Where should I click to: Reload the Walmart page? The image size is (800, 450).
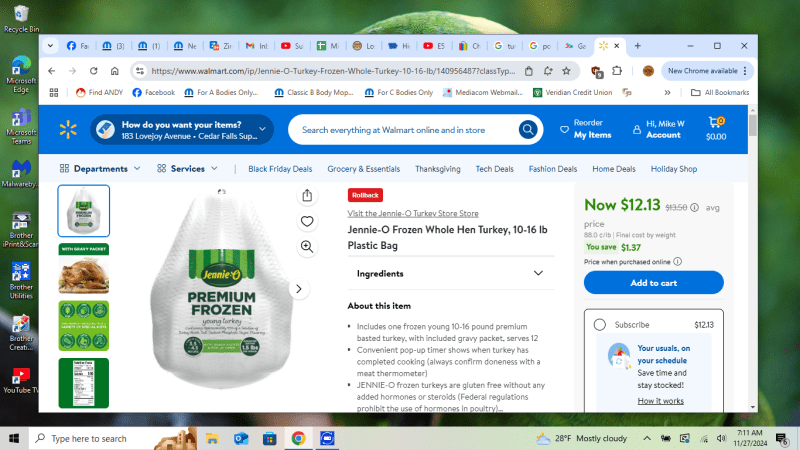point(93,71)
